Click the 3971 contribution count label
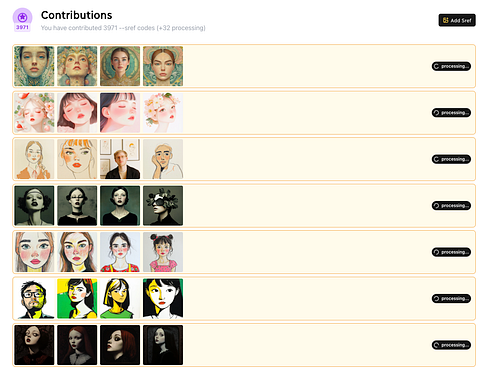This screenshot has height=368, width=480. click(x=22, y=28)
